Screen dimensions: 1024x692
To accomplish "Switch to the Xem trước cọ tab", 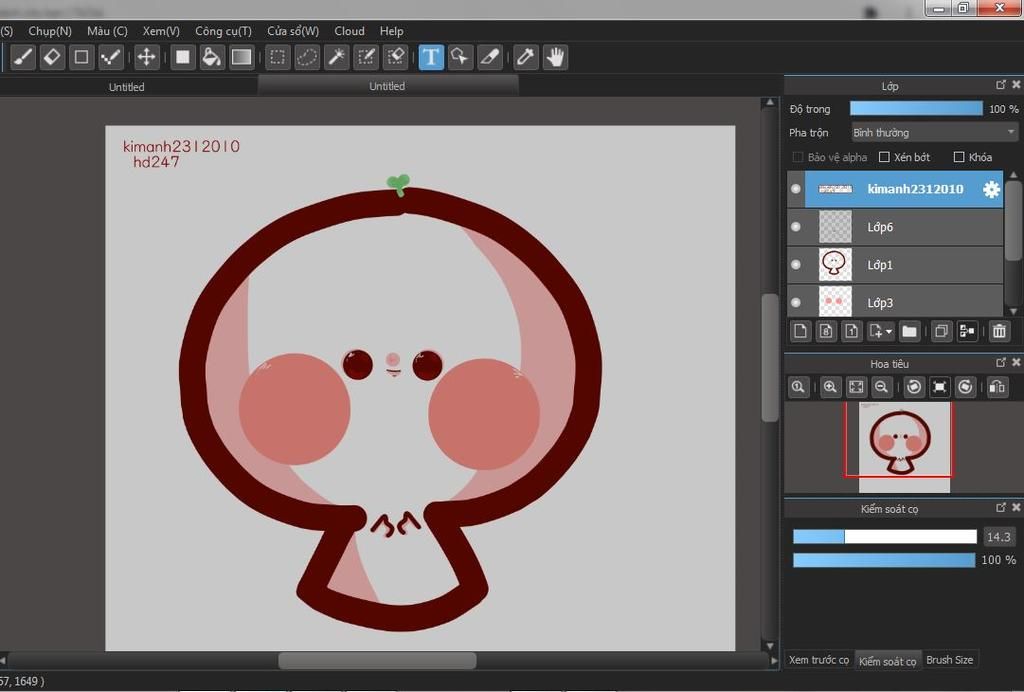I will (x=819, y=660).
